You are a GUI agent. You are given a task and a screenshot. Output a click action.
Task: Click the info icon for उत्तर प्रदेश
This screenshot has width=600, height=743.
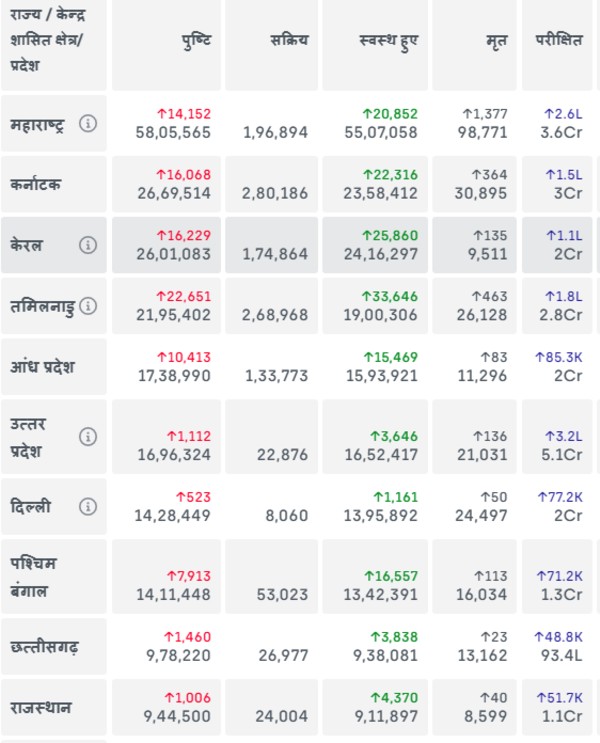[x=88, y=437]
